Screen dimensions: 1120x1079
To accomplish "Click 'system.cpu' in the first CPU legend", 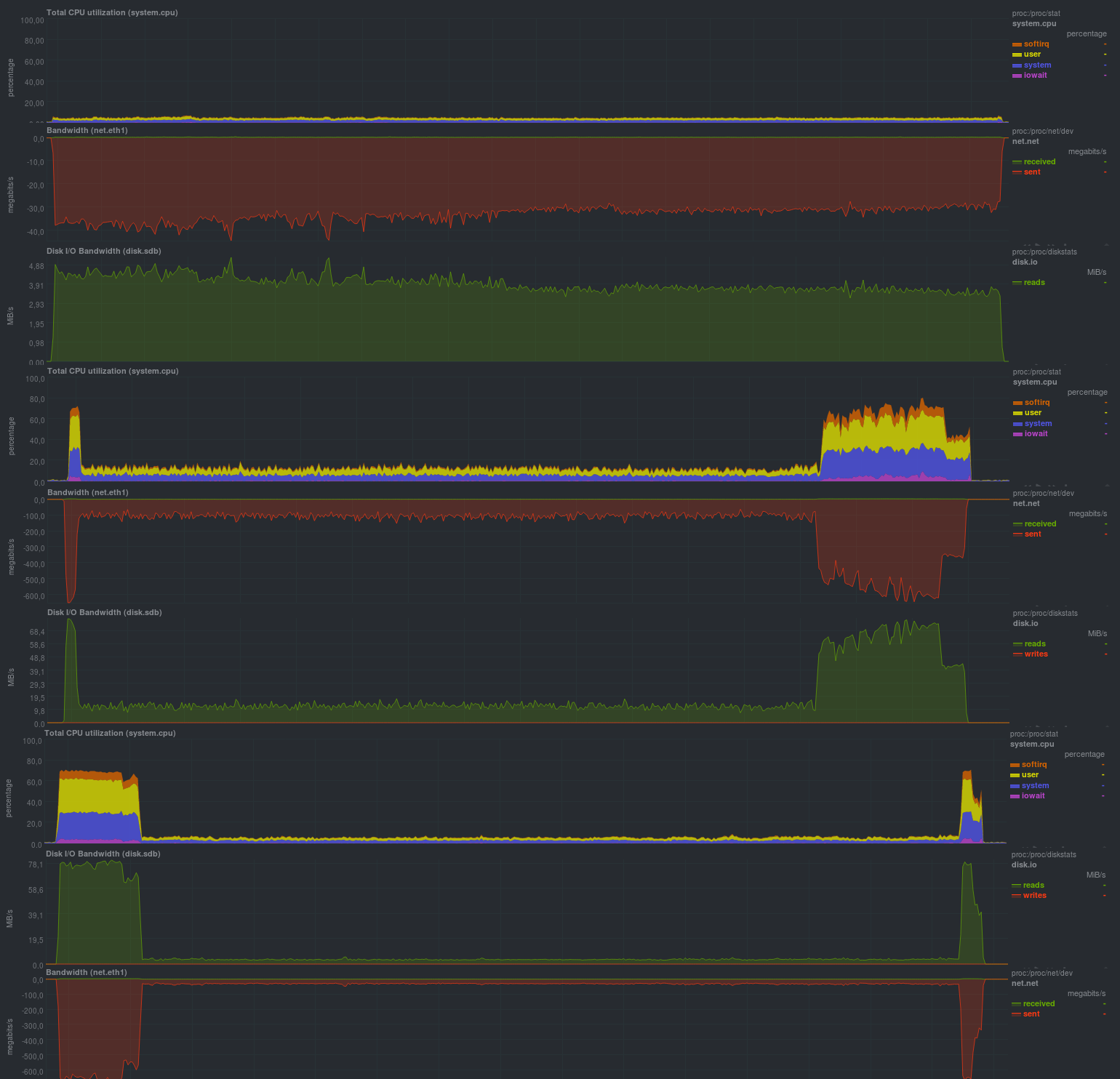I will [x=1034, y=24].
